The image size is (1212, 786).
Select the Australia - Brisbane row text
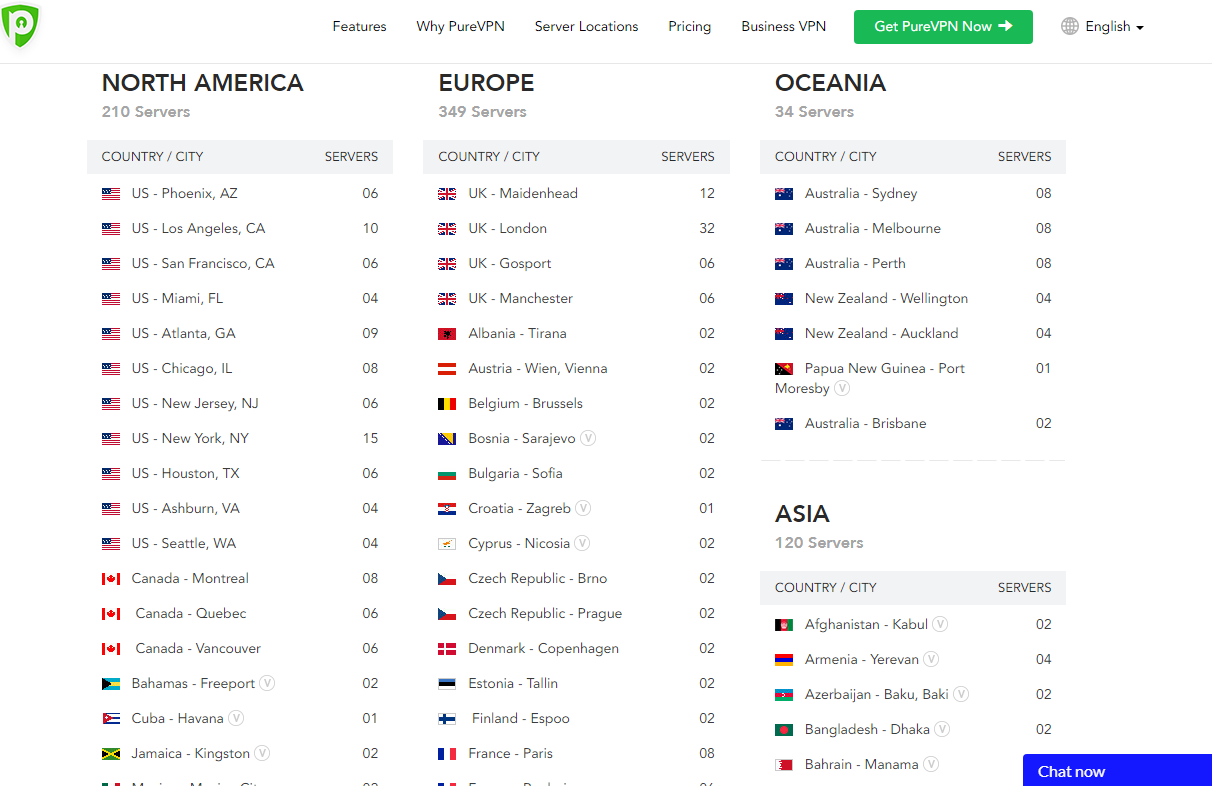click(x=866, y=424)
